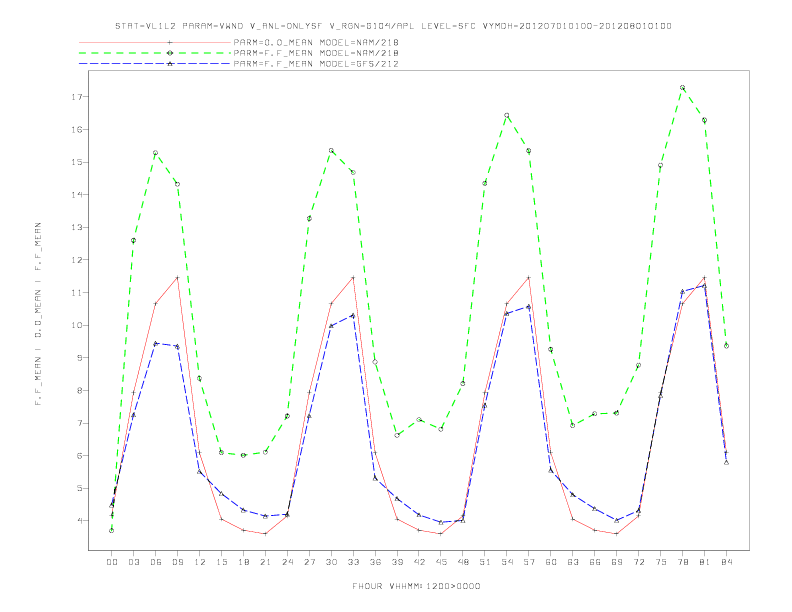Click x-axis forecast hour label 66
The height and width of the screenshot is (612, 792).
coord(595,562)
